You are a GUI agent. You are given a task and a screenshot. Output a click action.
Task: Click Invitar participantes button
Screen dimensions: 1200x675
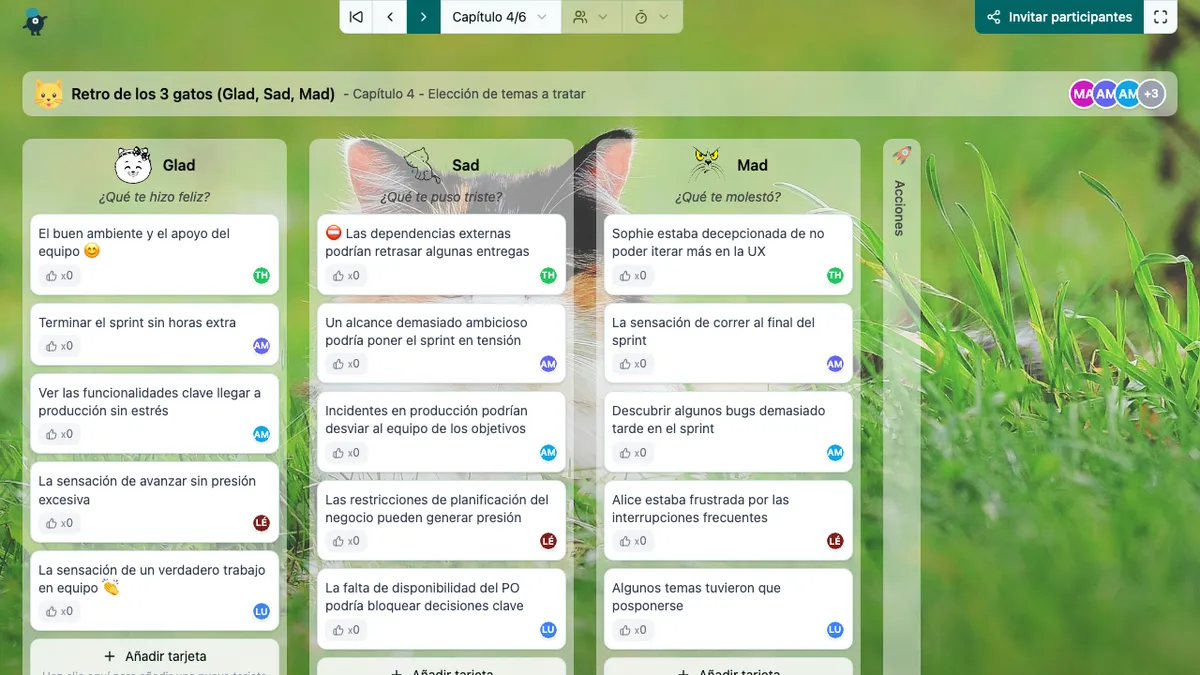coord(1060,17)
